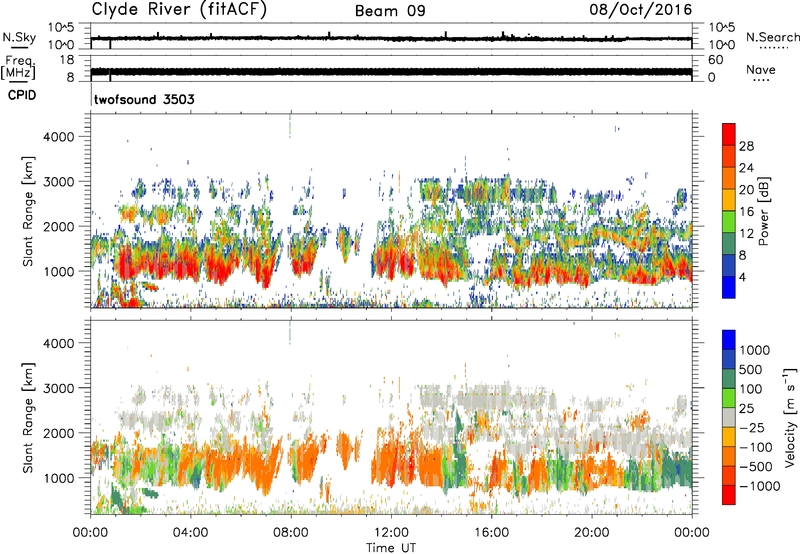Viewport: 800px width, 554px height.
Task: Click the dark blue top of the velocity colorbar
Action: tap(729, 340)
